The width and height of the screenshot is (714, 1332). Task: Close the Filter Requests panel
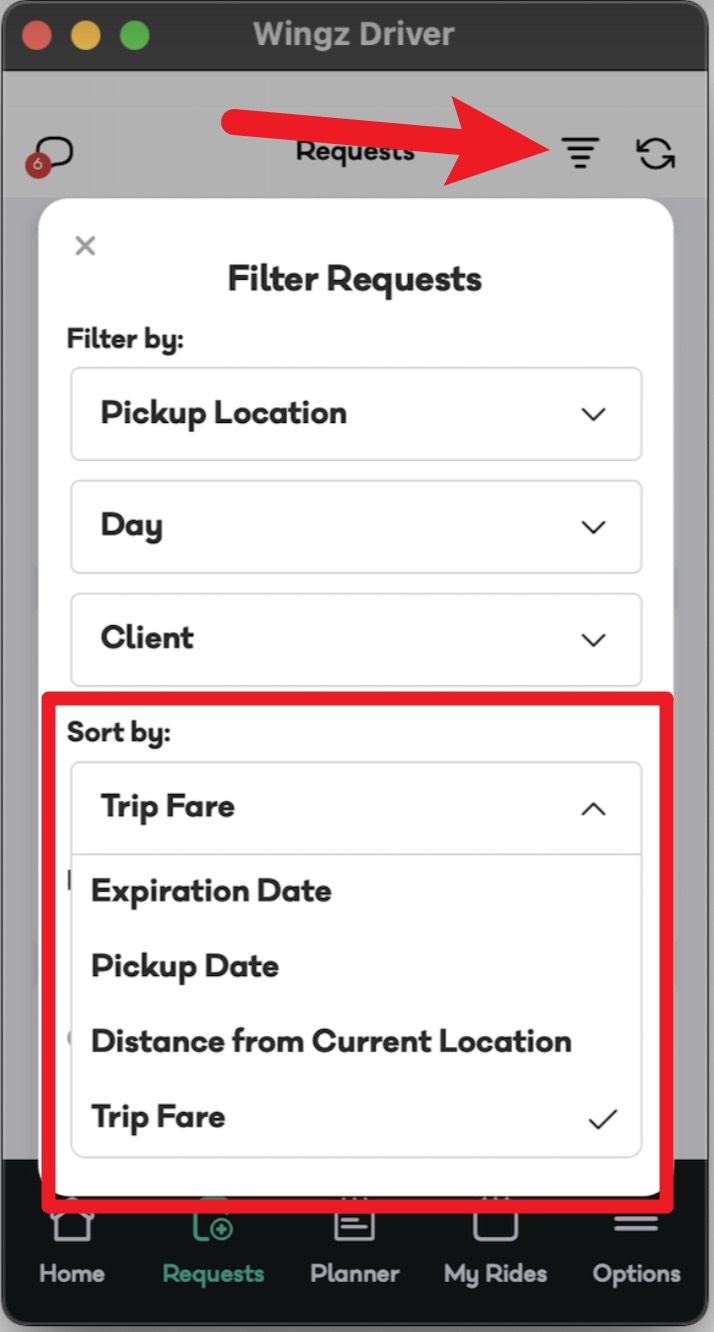(x=85, y=246)
